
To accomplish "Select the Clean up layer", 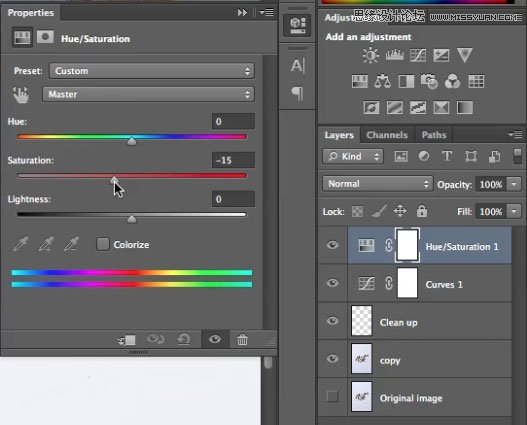I will (430, 321).
